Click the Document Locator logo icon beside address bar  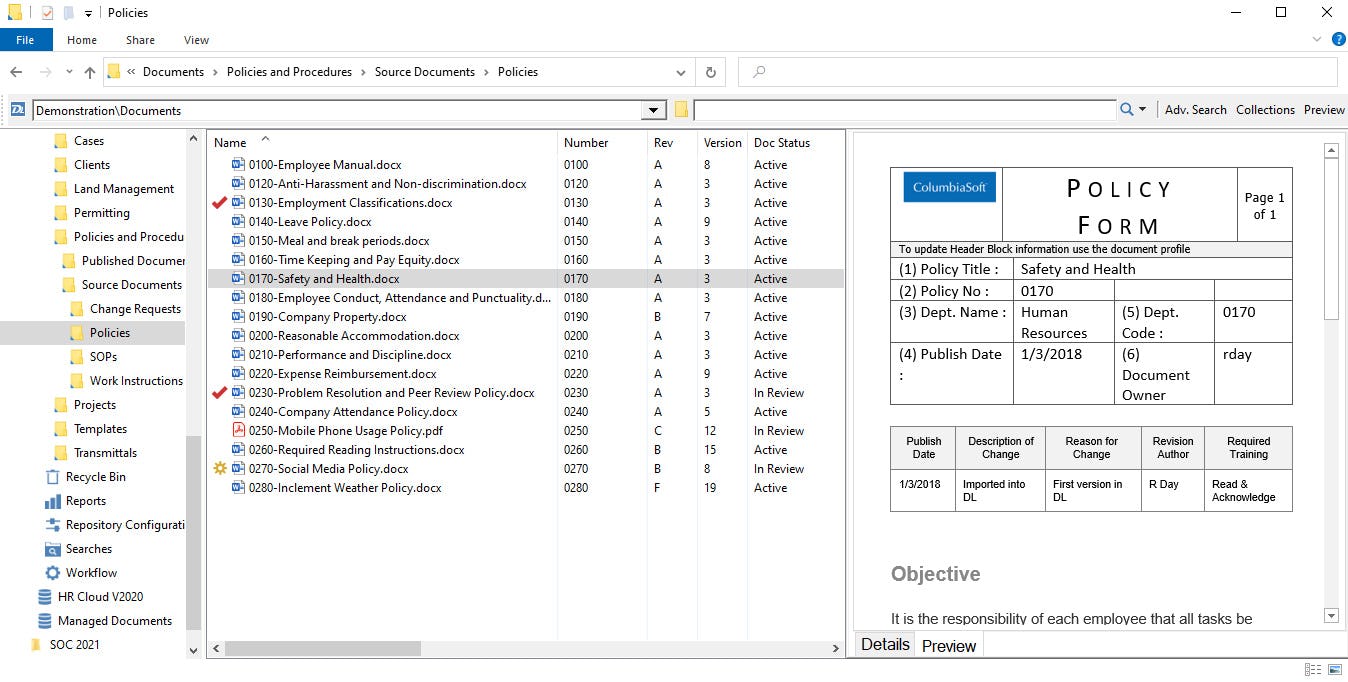(x=16, y=109)
